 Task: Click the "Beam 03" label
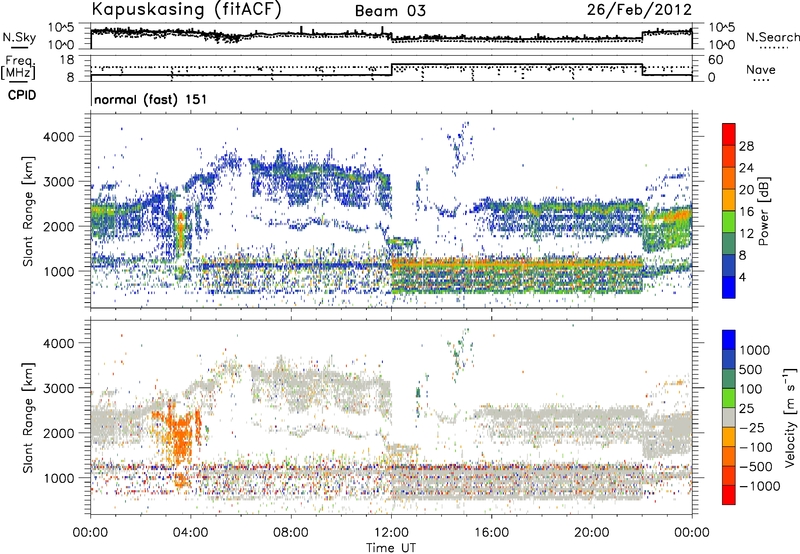(x=390, y=11)
